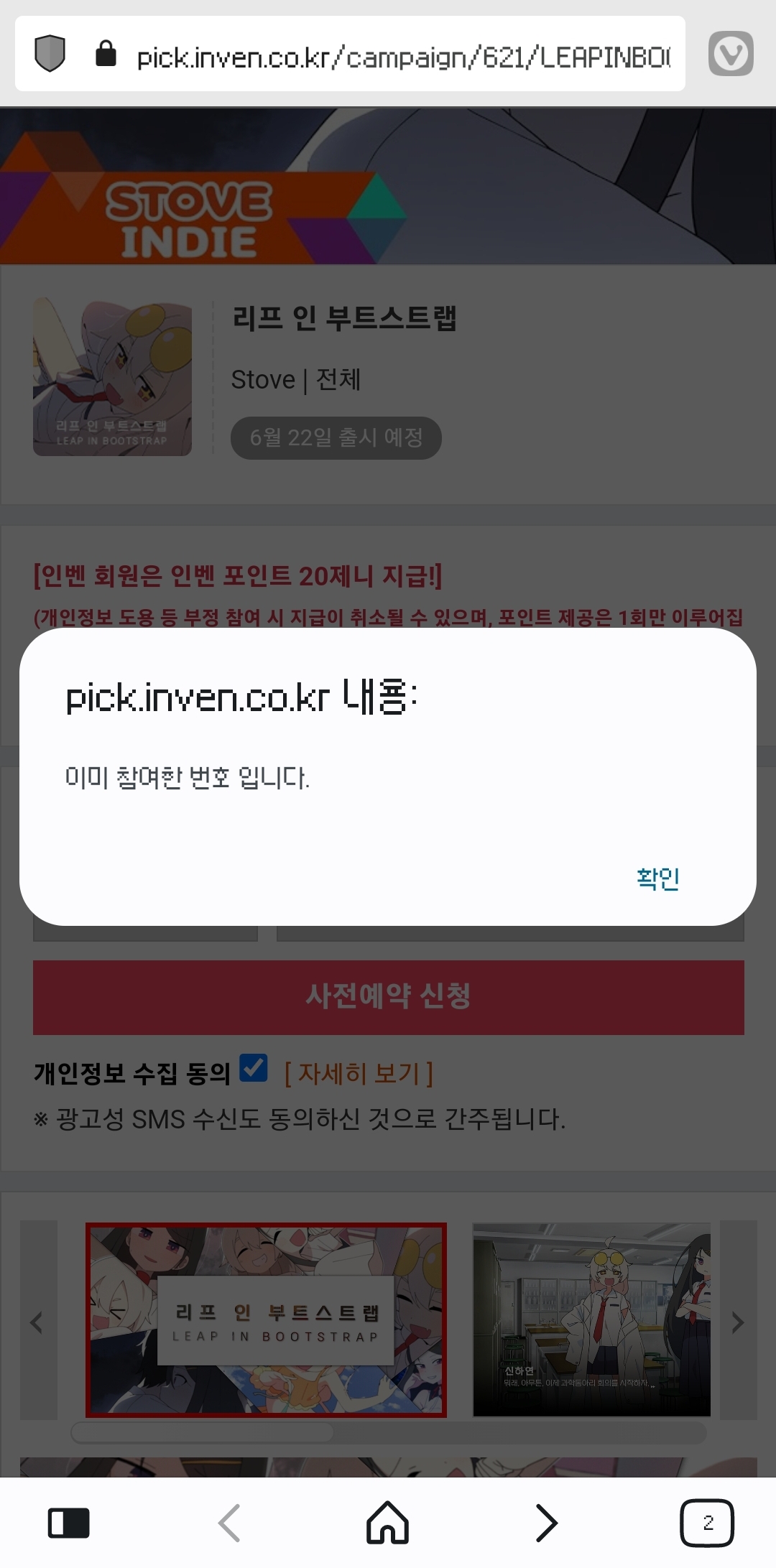Tap the shield tracker-blocker icon
The image size is (776, 1568).
(x=50, y=54)
